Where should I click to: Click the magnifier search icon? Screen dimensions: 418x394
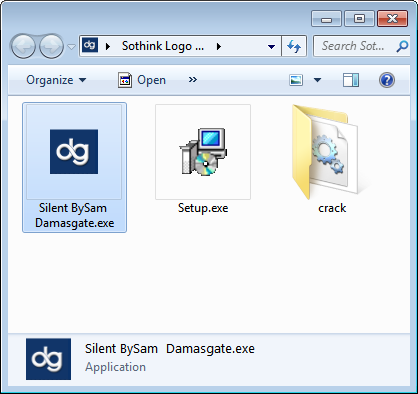403,46
